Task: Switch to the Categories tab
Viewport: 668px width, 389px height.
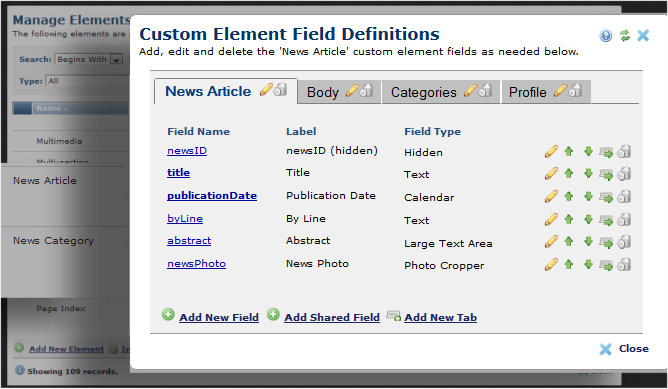Action: click(x=423, y=92)
